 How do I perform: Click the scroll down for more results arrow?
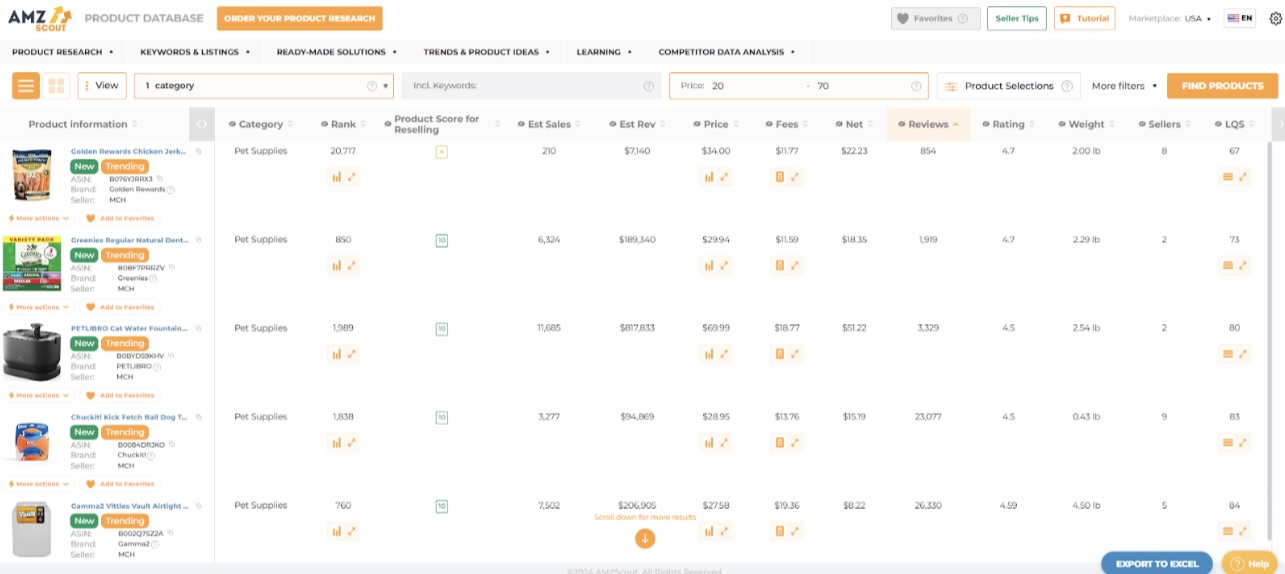coord(645,538)
